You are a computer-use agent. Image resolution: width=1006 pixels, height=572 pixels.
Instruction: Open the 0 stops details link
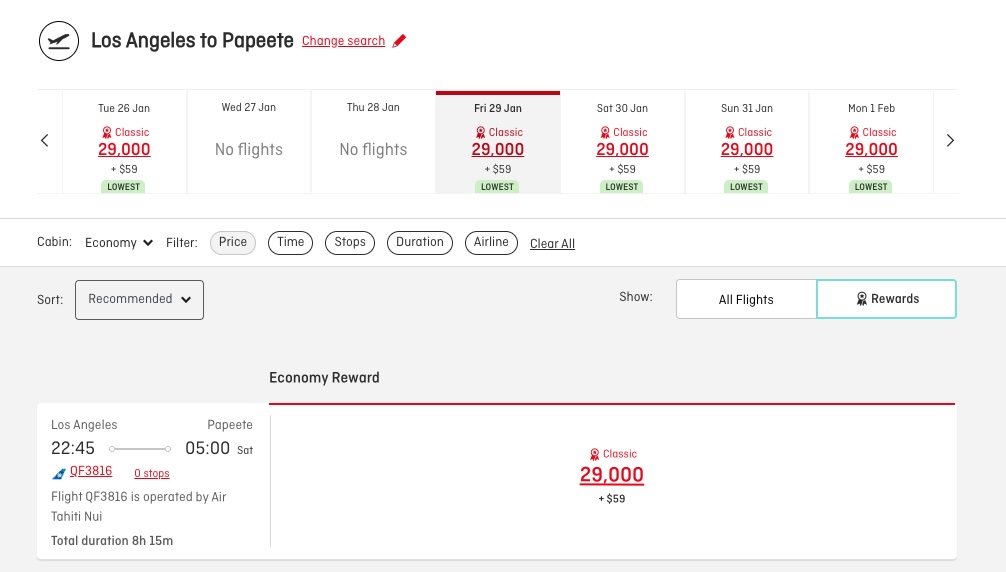click(151, 473)
